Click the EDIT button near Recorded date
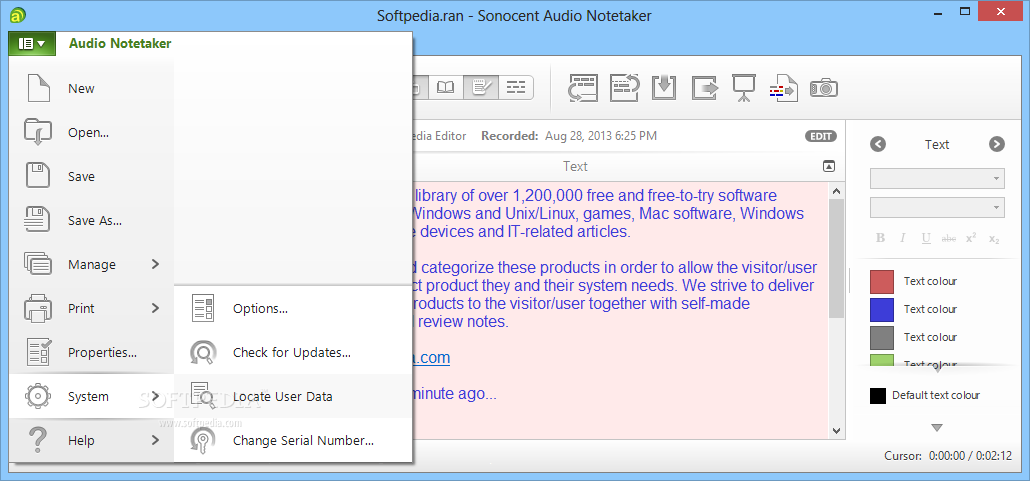1030x481 pixels. click(820, 136)
